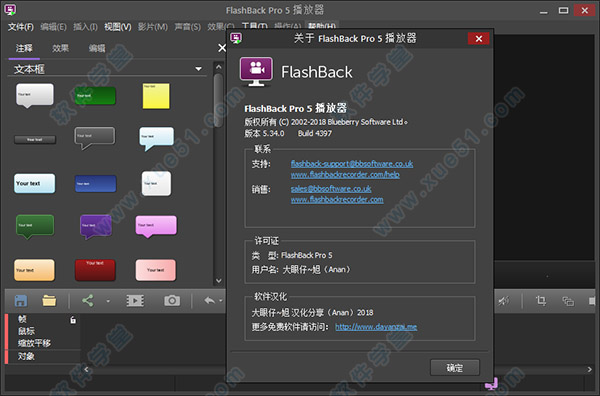Select the white speech bubble text box
The height and width of the screenshot is (396, 600).
pos(35,96)
